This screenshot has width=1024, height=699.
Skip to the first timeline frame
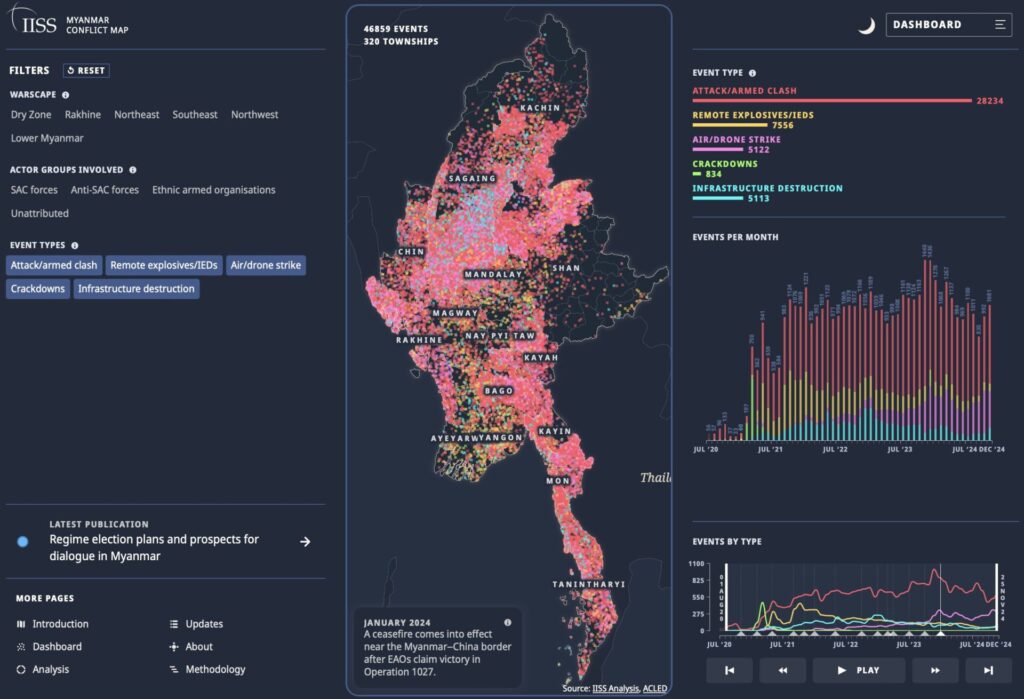coord(729,670)
